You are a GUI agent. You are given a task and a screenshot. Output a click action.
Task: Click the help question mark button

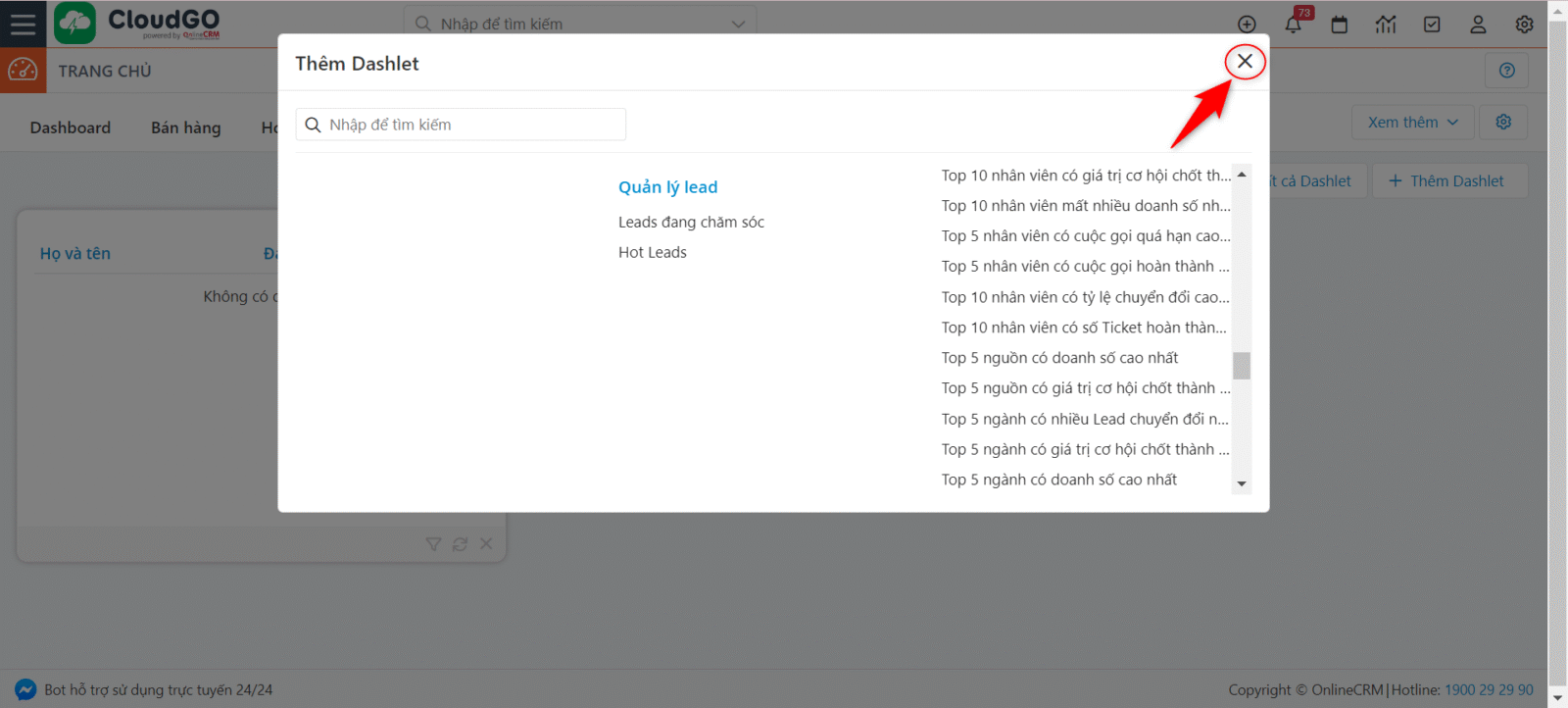(x=1507, y=71)
